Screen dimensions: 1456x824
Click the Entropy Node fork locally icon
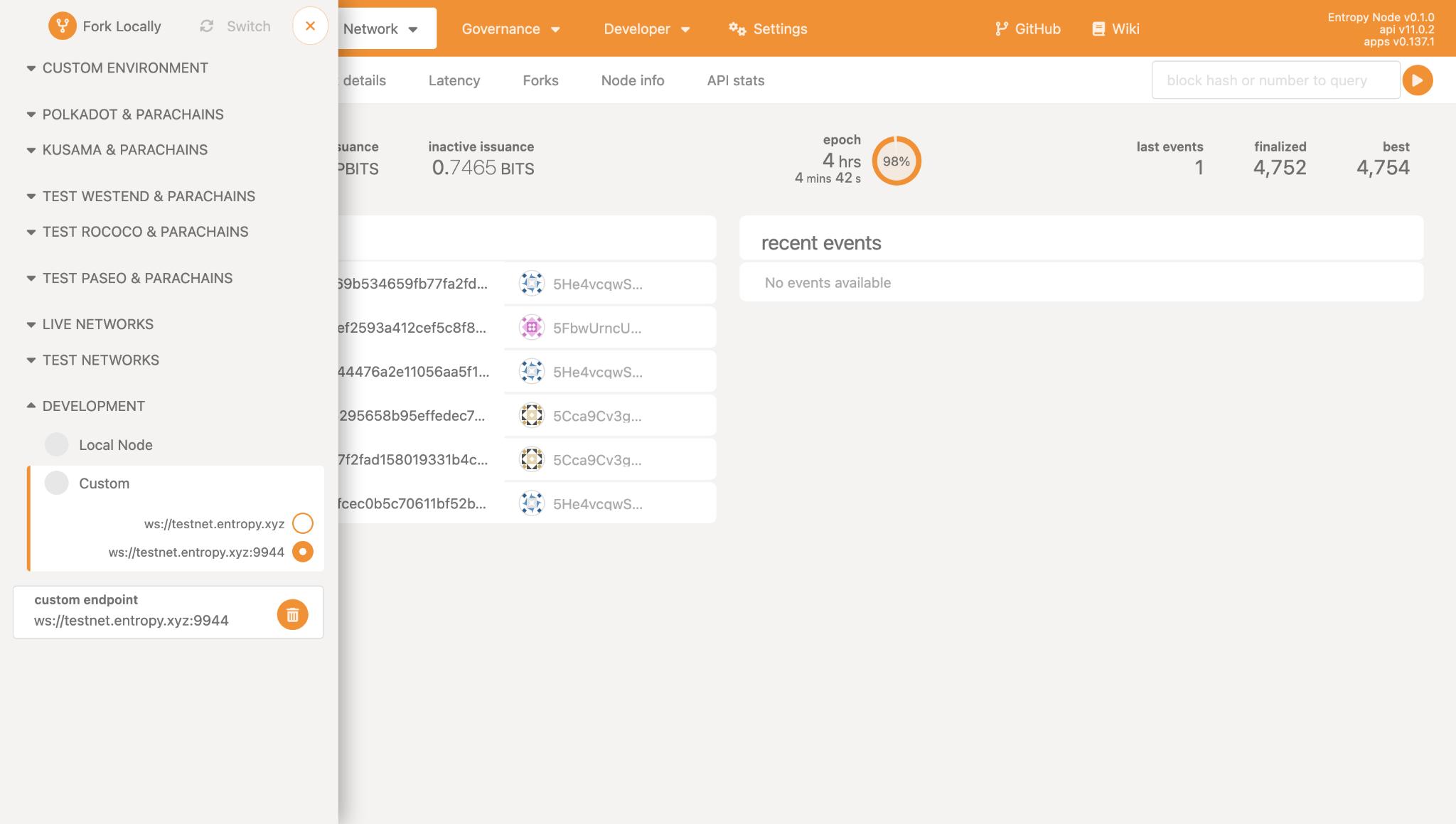[62, 25]
